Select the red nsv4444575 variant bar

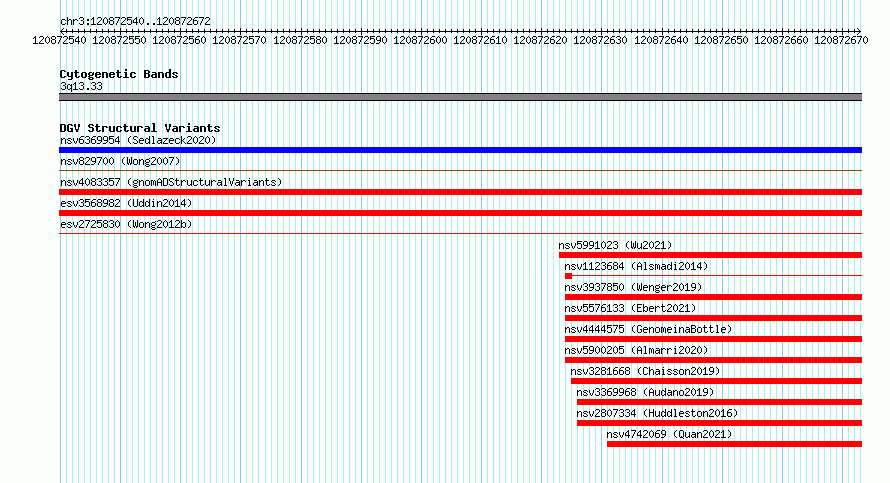[x=713, y=339]
